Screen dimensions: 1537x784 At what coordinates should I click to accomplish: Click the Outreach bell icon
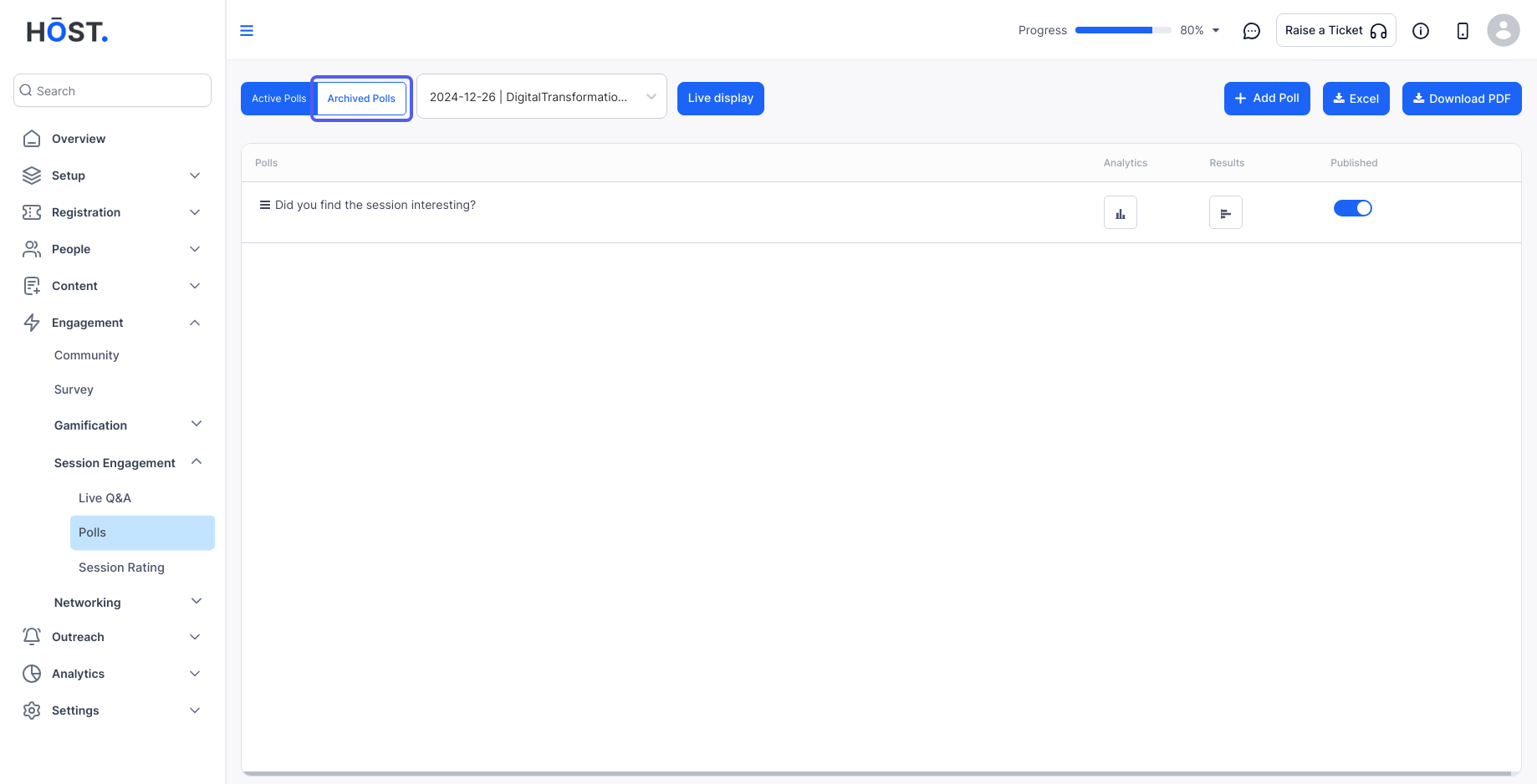click(x=32, y=637)
